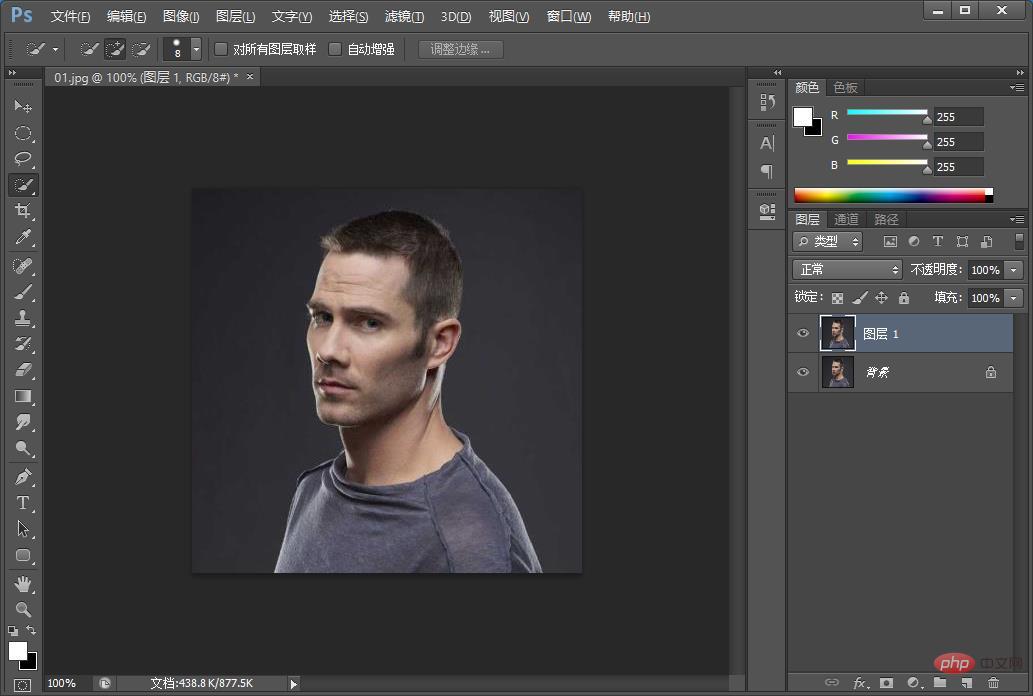Select the Lasso tool

[23, 159]
